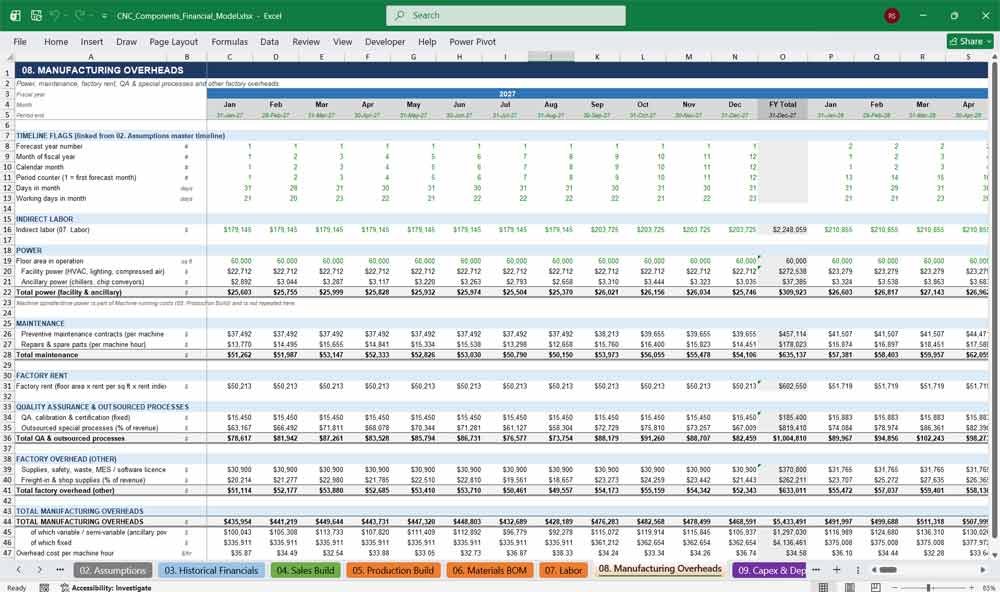Save the workbook with the Save icon
Screen dimensions: 1000x592
(36, 15)
